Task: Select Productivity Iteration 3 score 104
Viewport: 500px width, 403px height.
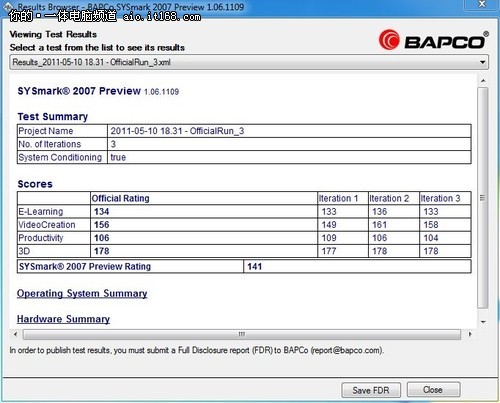Action: point(431,238)
